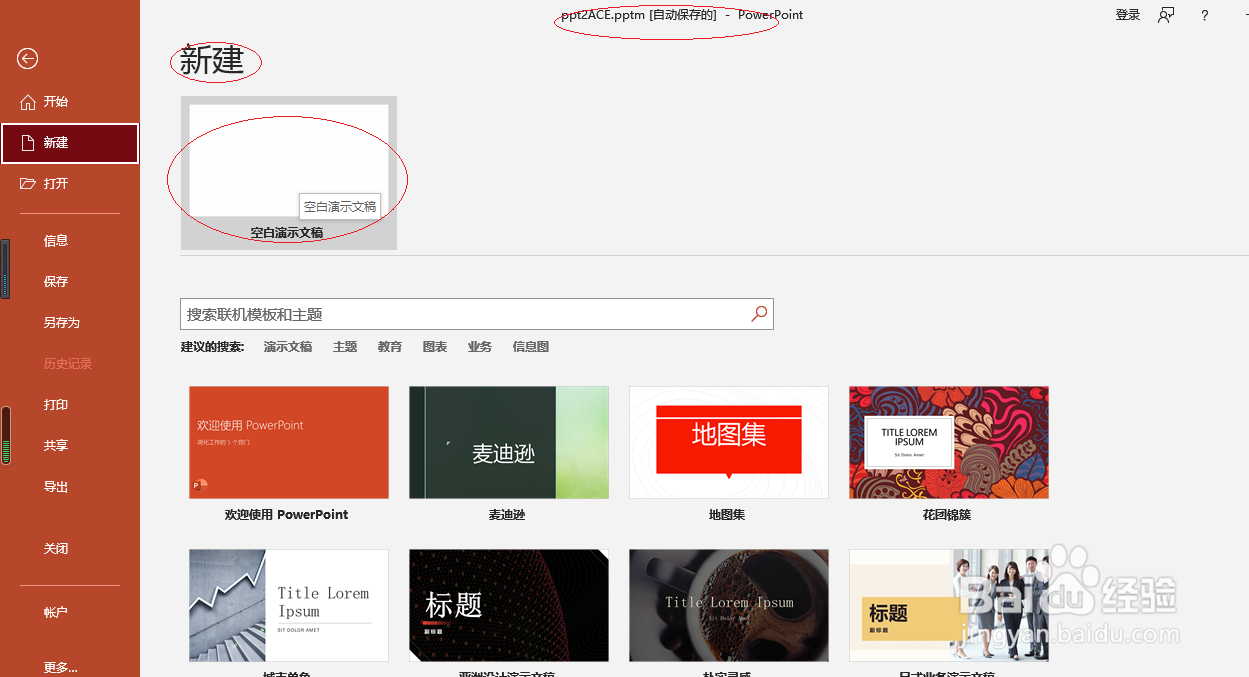1249x677 pixels.
Task: Select the dark red dotted 标题 template
Action: coord(509,605)
